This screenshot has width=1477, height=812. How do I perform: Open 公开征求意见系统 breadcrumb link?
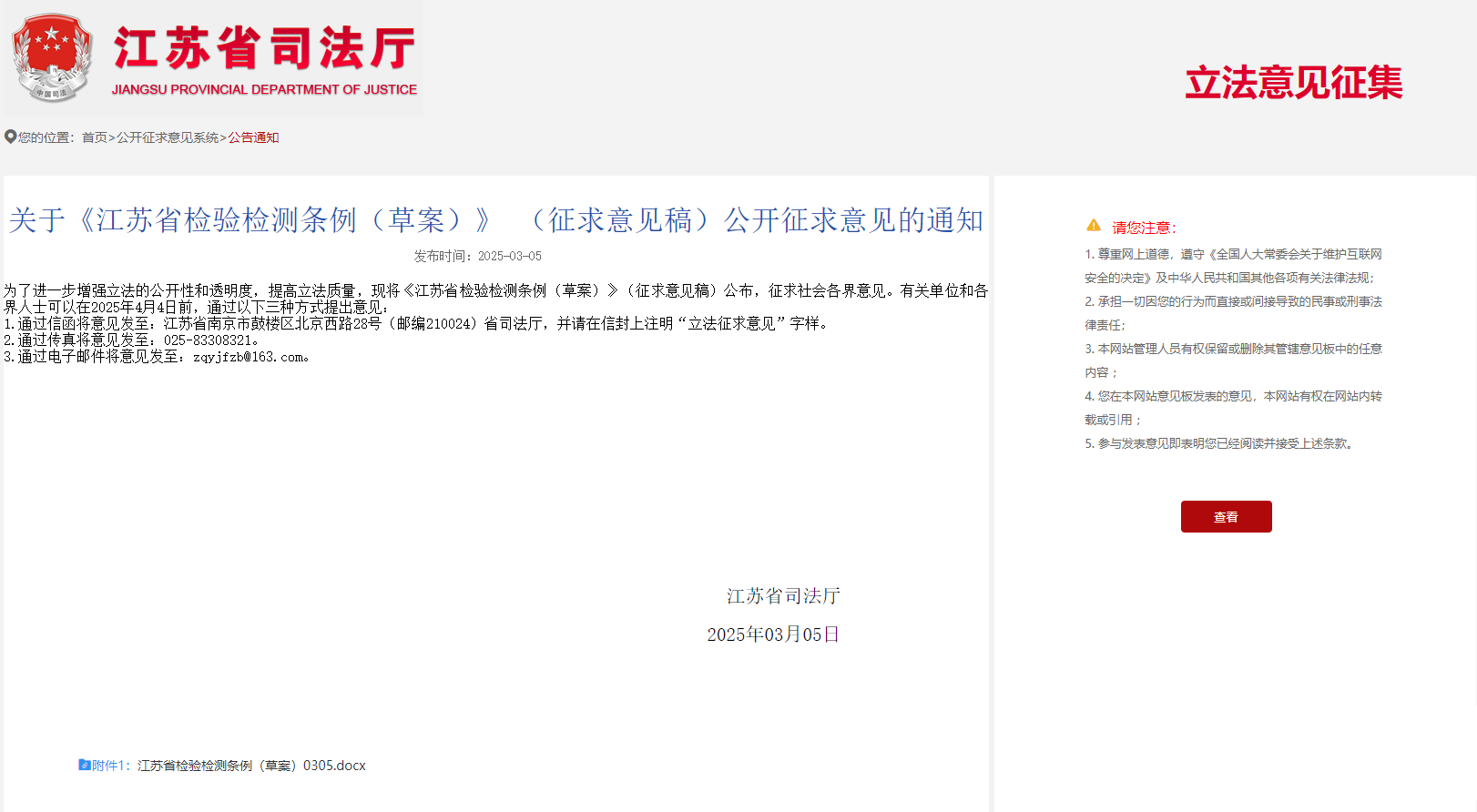point(168,137)
